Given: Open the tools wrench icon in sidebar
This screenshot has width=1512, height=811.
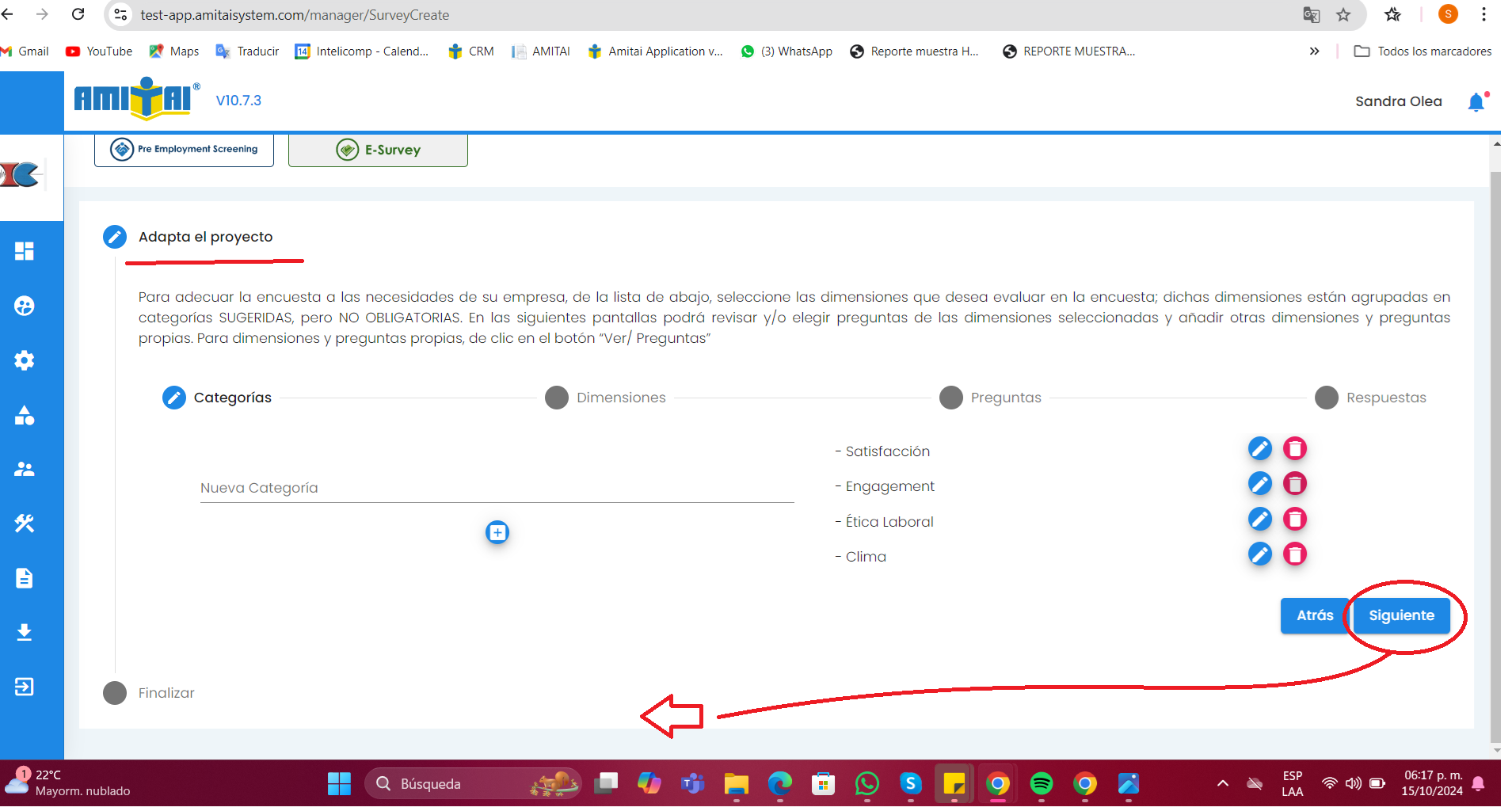Looking at the screenshot, I should tap(25, 524).
